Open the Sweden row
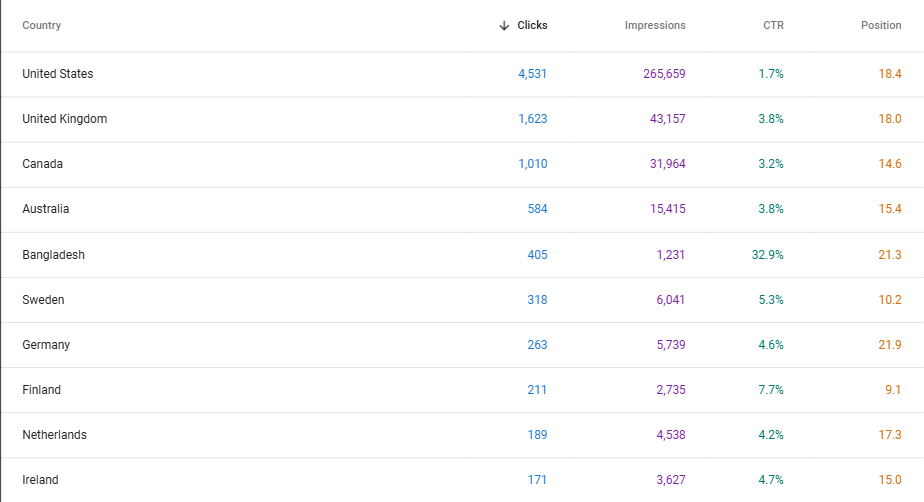Screen dimensions: 924x502 [x=44, y=300]
